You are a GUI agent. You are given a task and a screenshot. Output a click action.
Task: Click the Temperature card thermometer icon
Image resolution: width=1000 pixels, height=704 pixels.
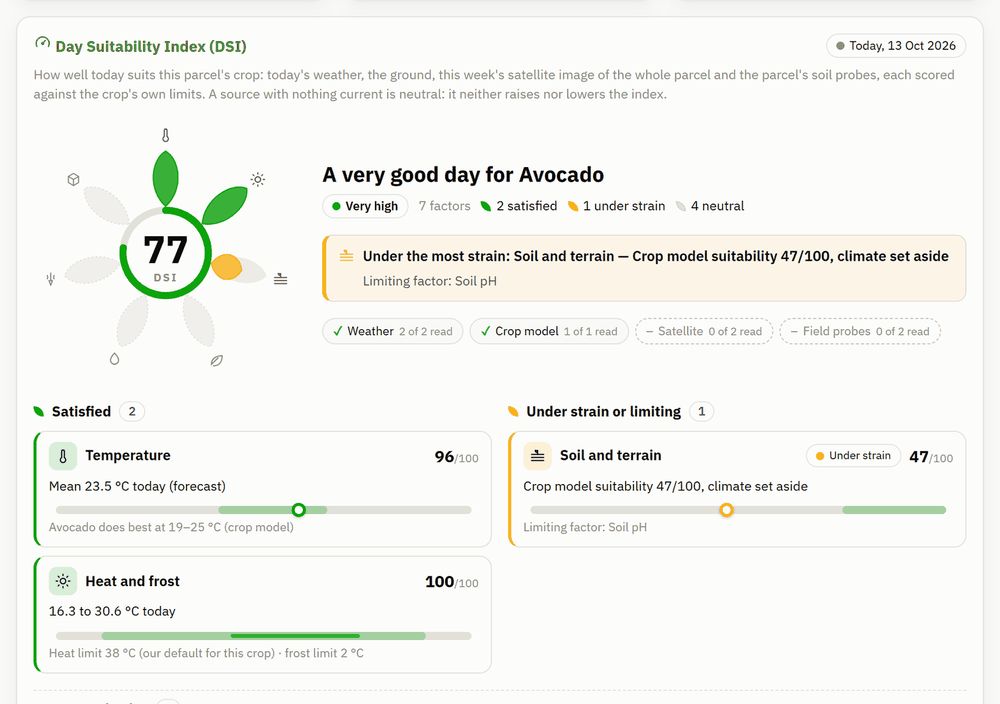(63, 456)
